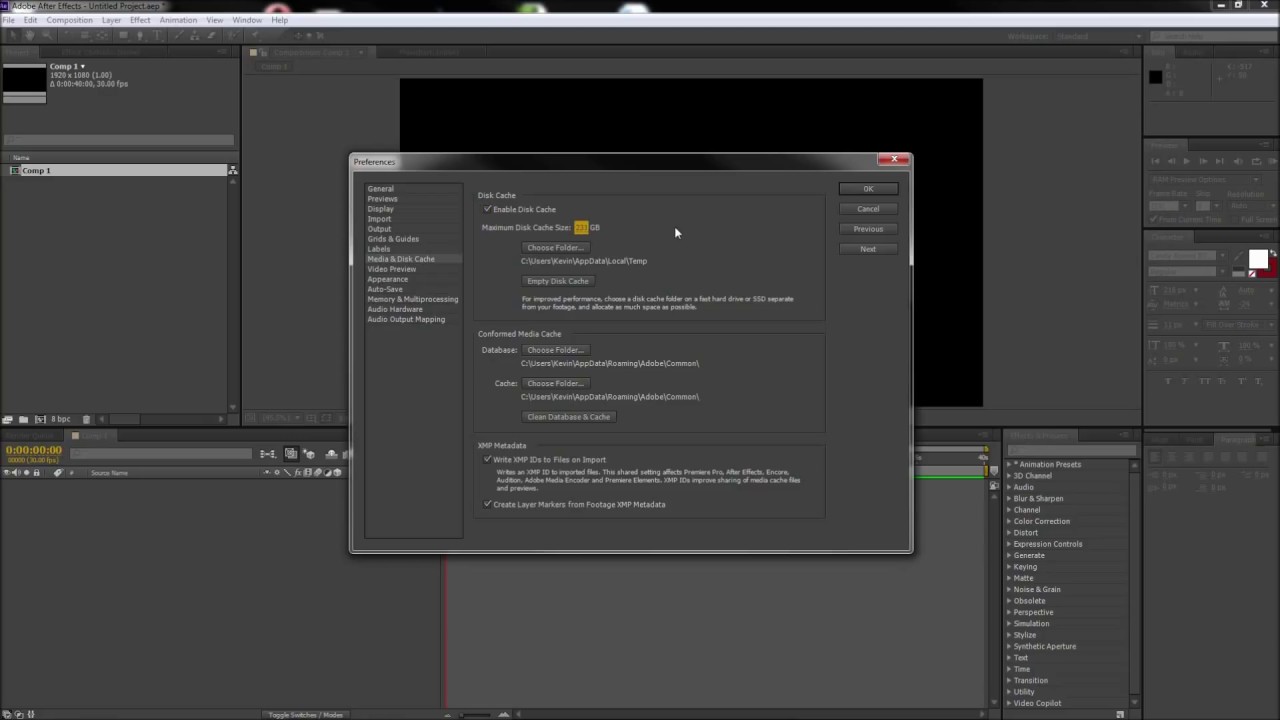Image resolution: width=1280 pixels, height=720 pixels.
Task: Open the Composition menu
Action: tap(69, 20)
